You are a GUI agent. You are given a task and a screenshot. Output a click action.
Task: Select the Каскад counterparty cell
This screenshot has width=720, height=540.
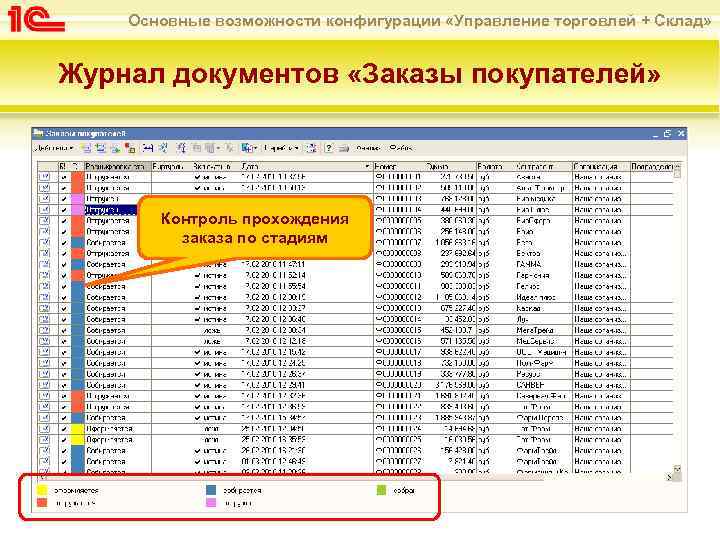(x=543, y=308)
